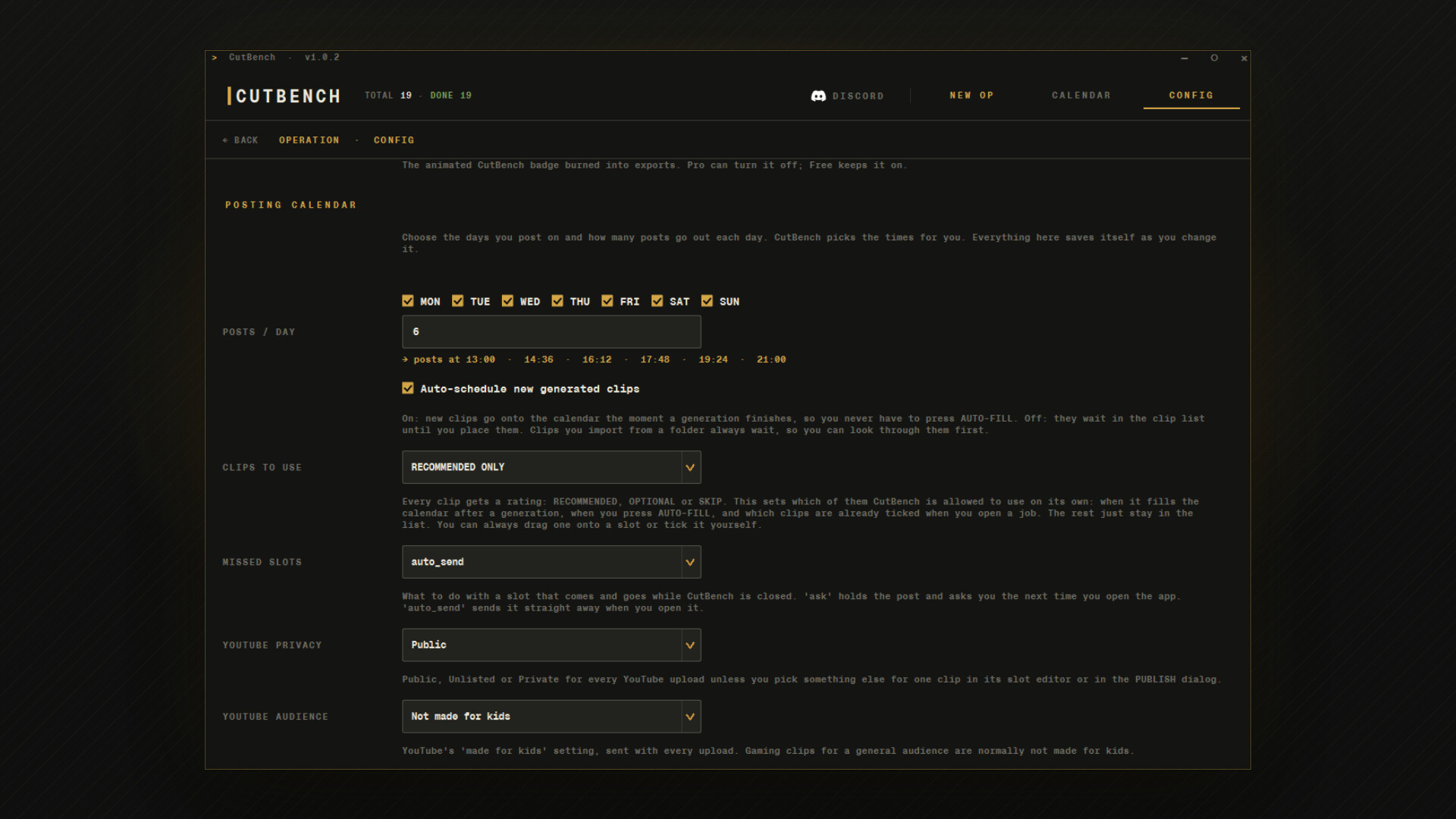Minimize the CutBench window
This screenshot has width=1456, height=819.
[1185, 58]
